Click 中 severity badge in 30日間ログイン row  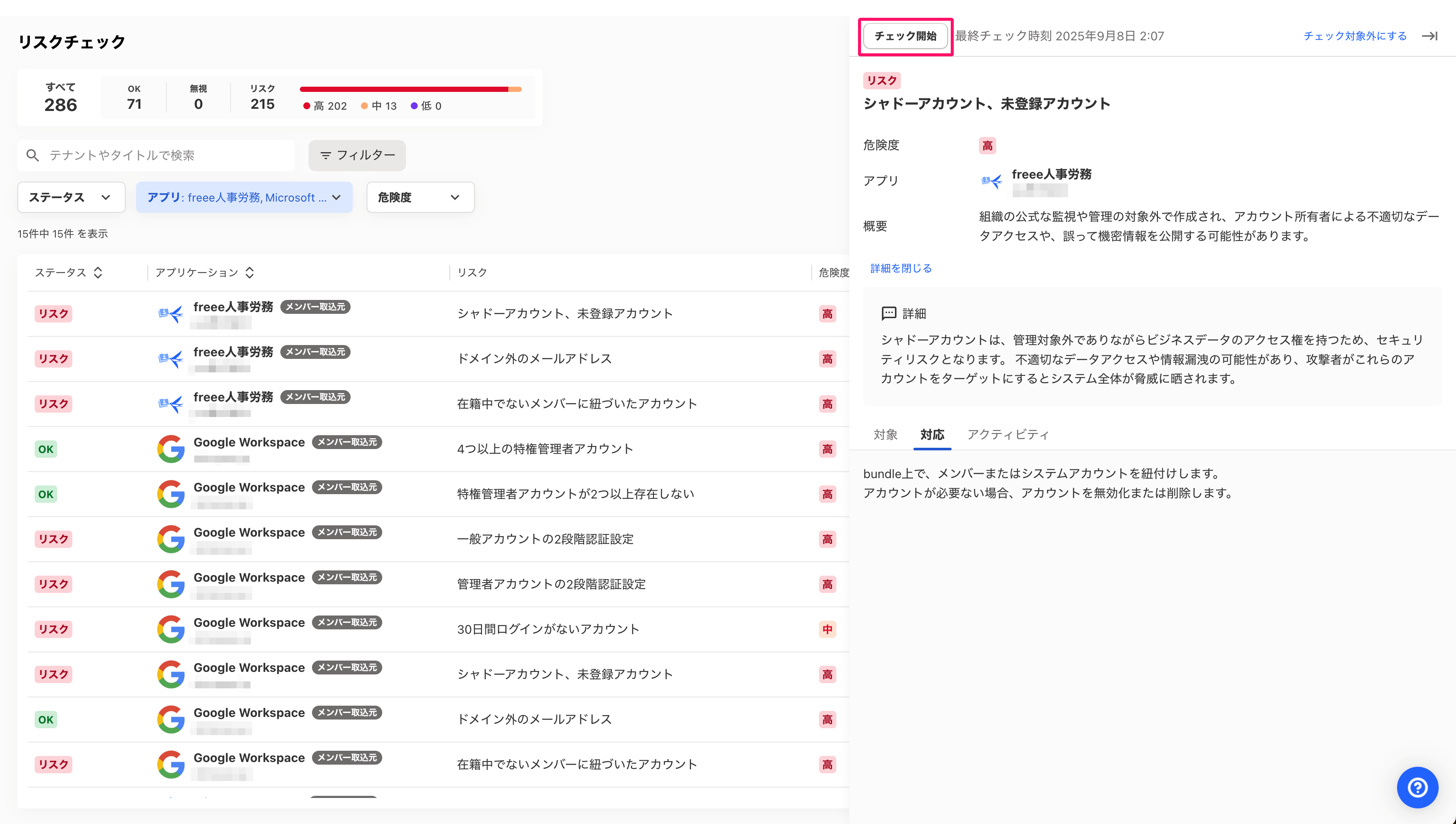tap(827, 629)
